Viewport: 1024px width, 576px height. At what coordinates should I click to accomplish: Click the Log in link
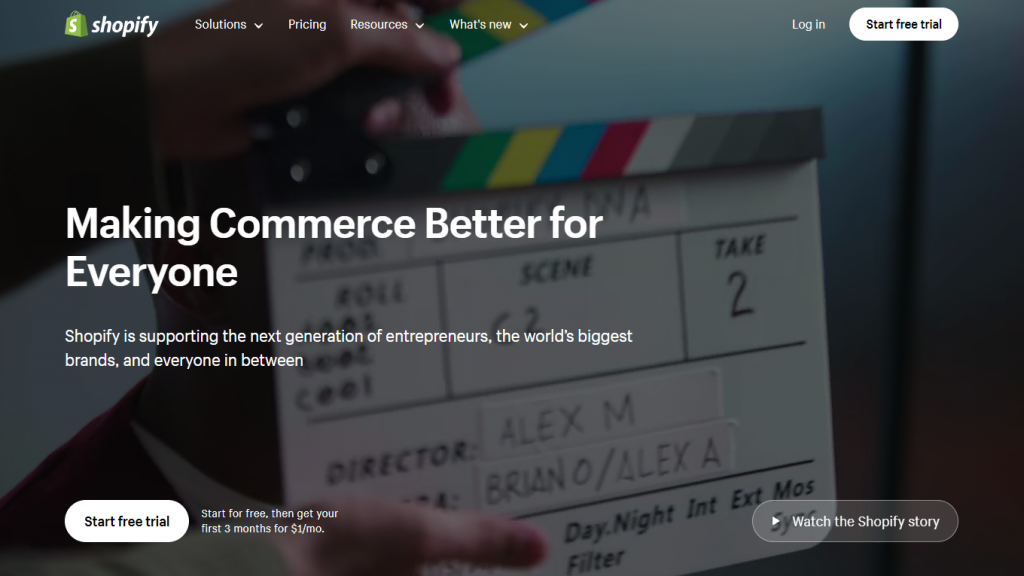pos(808,25)
